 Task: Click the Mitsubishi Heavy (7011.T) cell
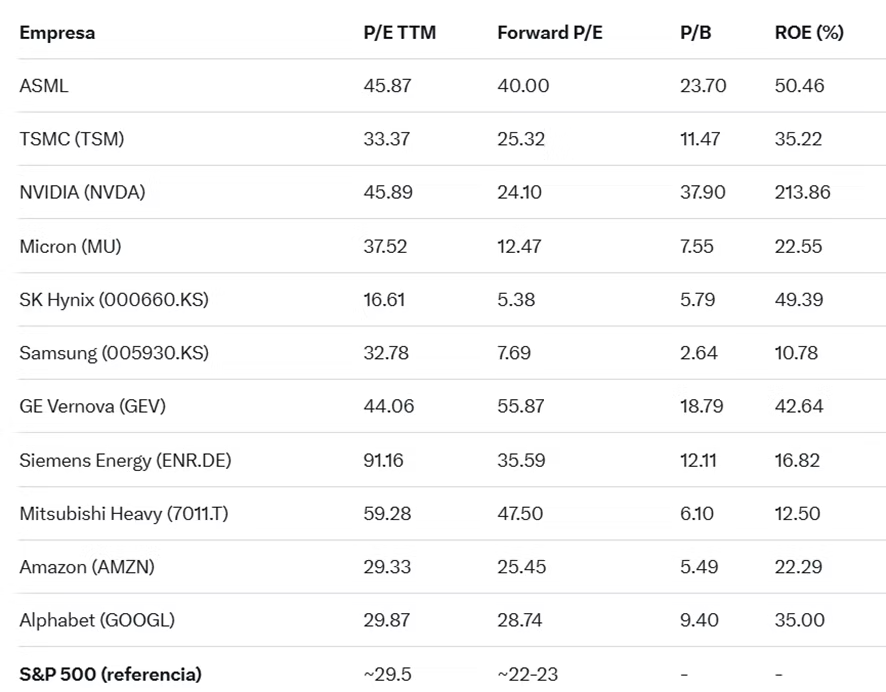(123, 514)
